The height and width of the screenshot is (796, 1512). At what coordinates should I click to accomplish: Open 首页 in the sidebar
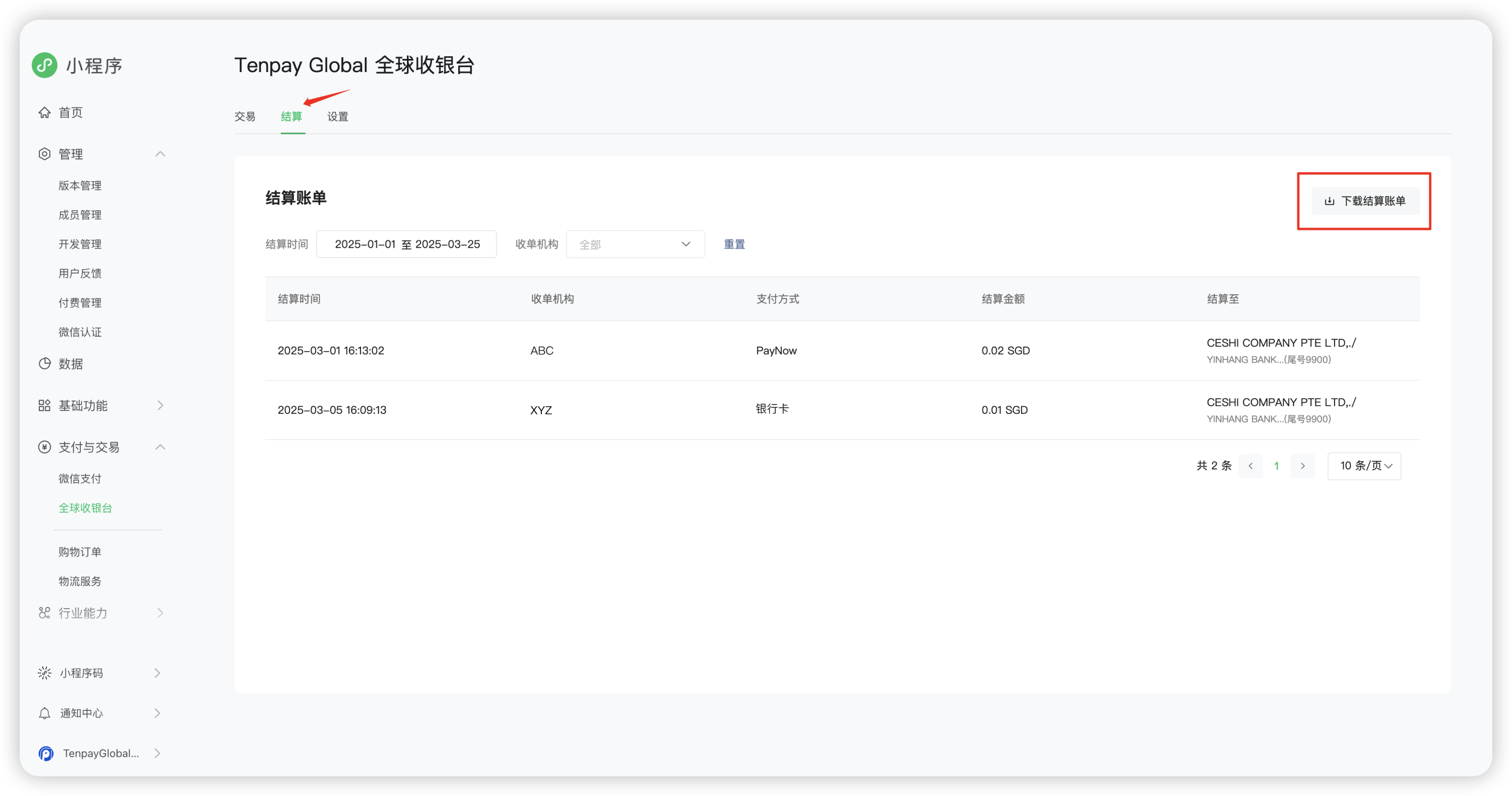(x=70, y=112)
